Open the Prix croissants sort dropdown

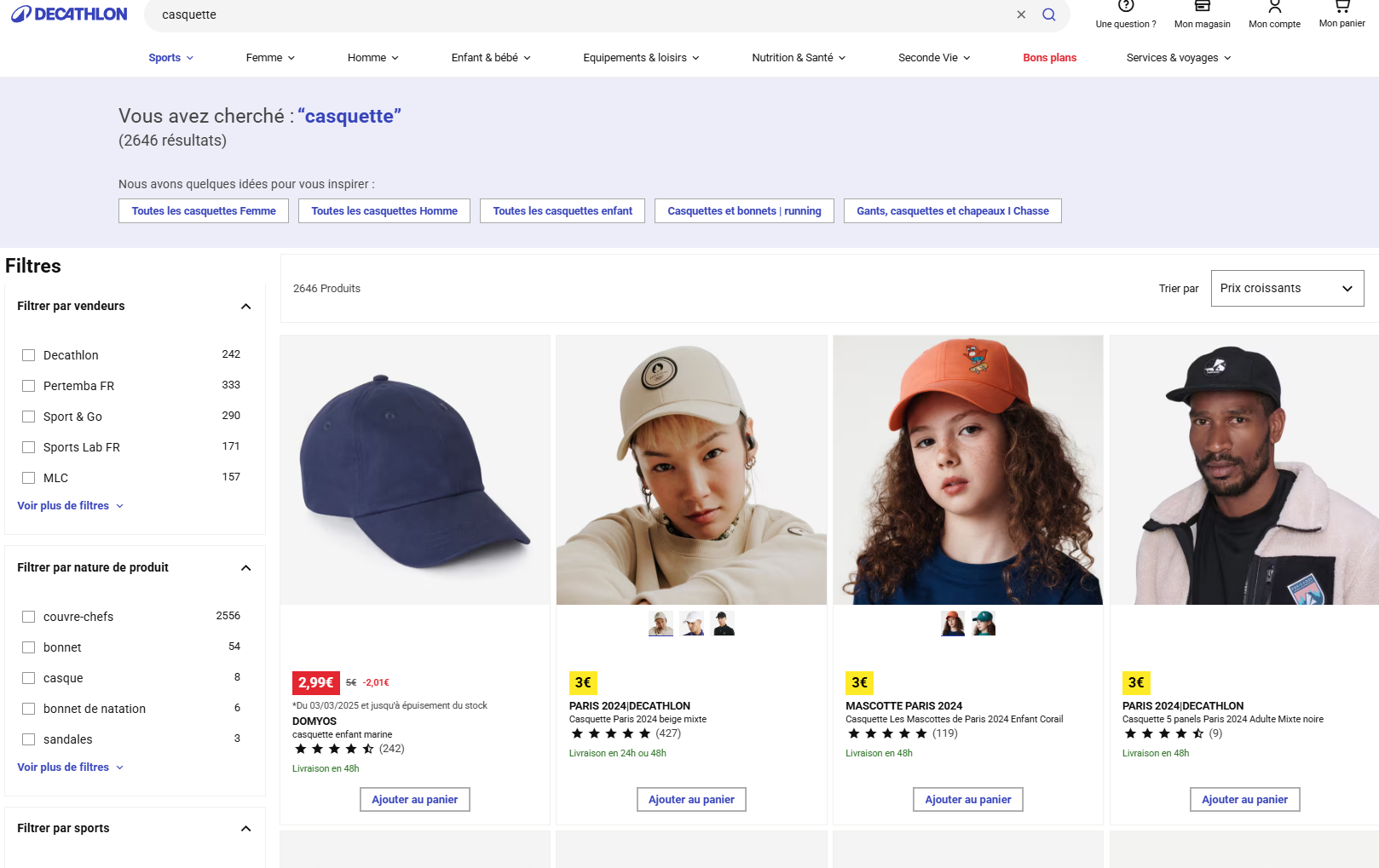pos(1287,288)
